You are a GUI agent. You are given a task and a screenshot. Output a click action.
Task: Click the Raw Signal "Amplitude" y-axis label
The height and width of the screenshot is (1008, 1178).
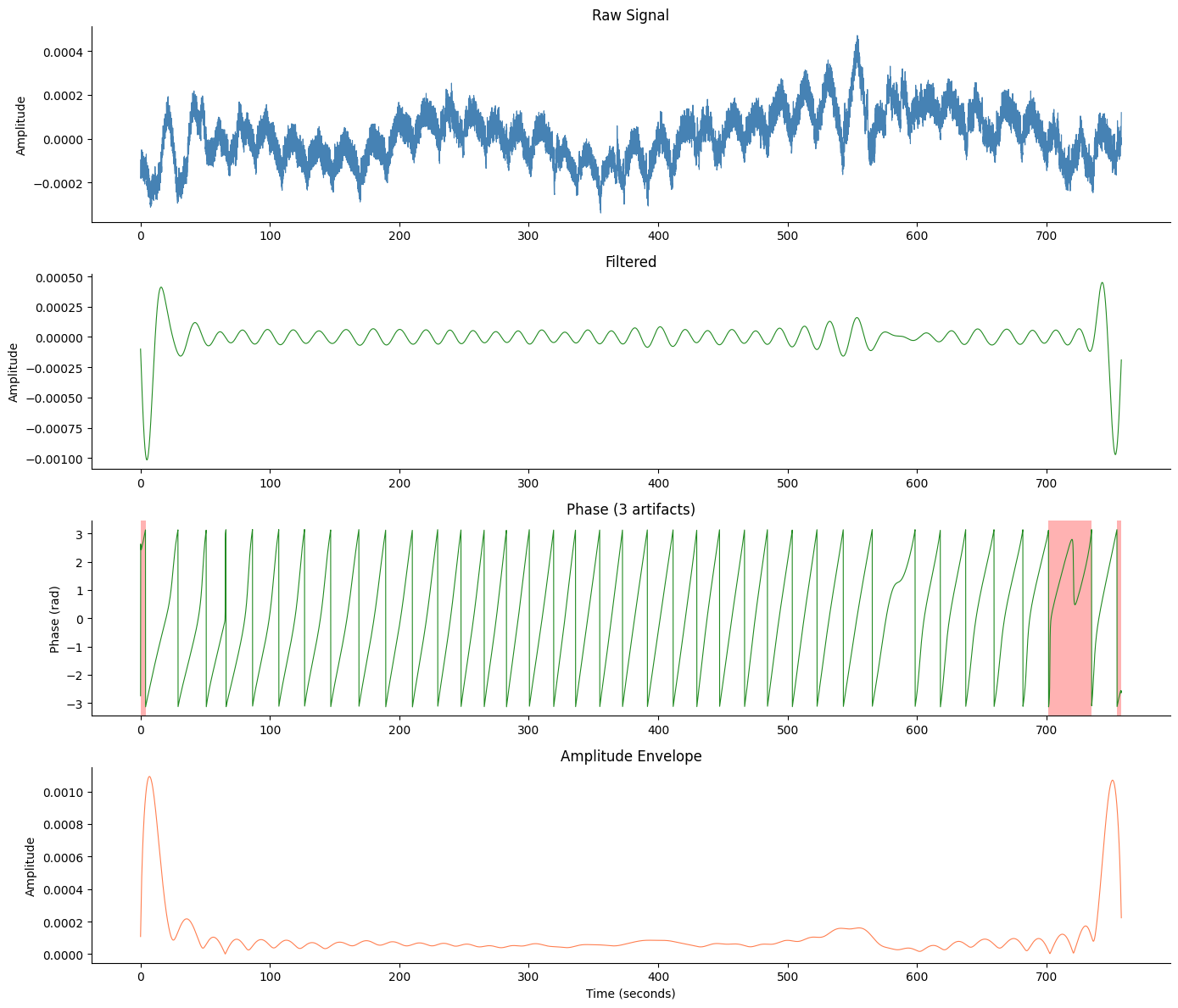[x=21, y=125]
